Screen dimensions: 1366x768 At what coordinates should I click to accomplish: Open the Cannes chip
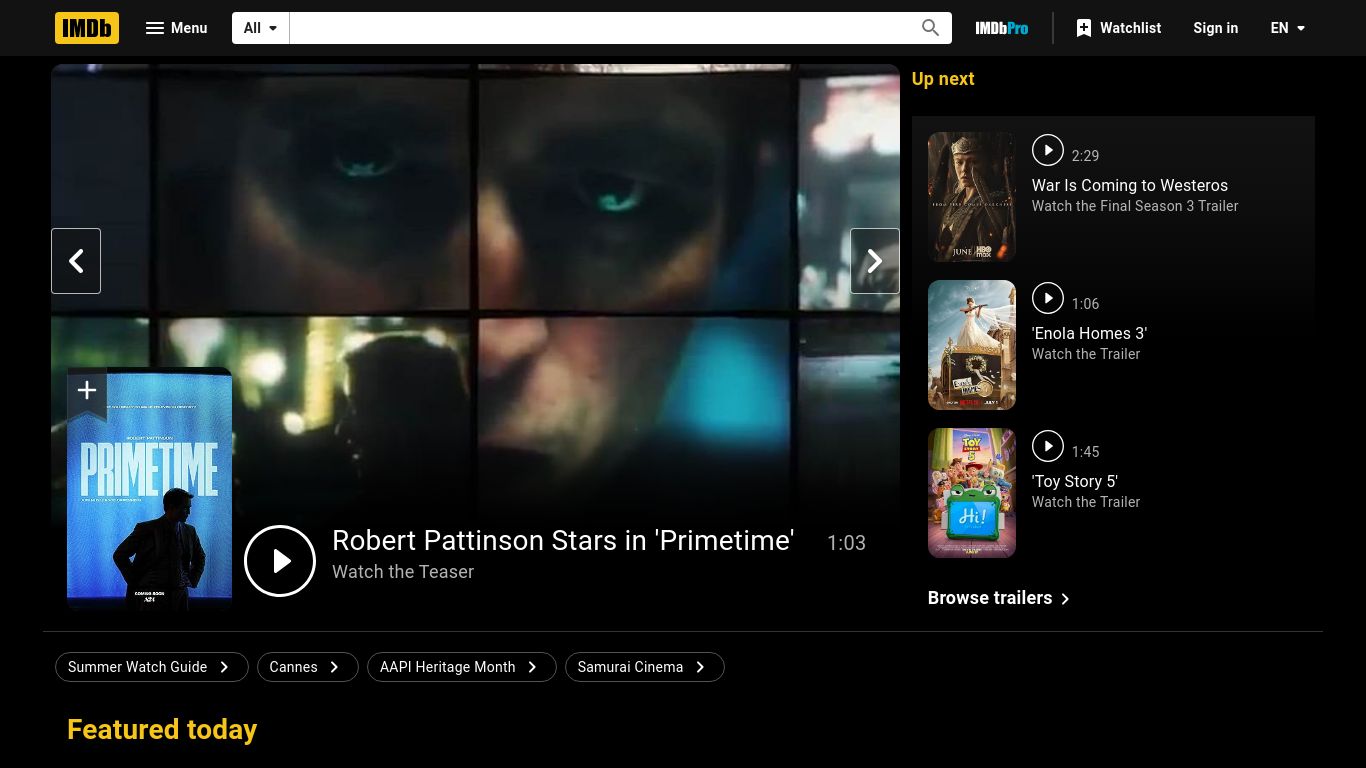pyautogui.click(x=307, y=667)
